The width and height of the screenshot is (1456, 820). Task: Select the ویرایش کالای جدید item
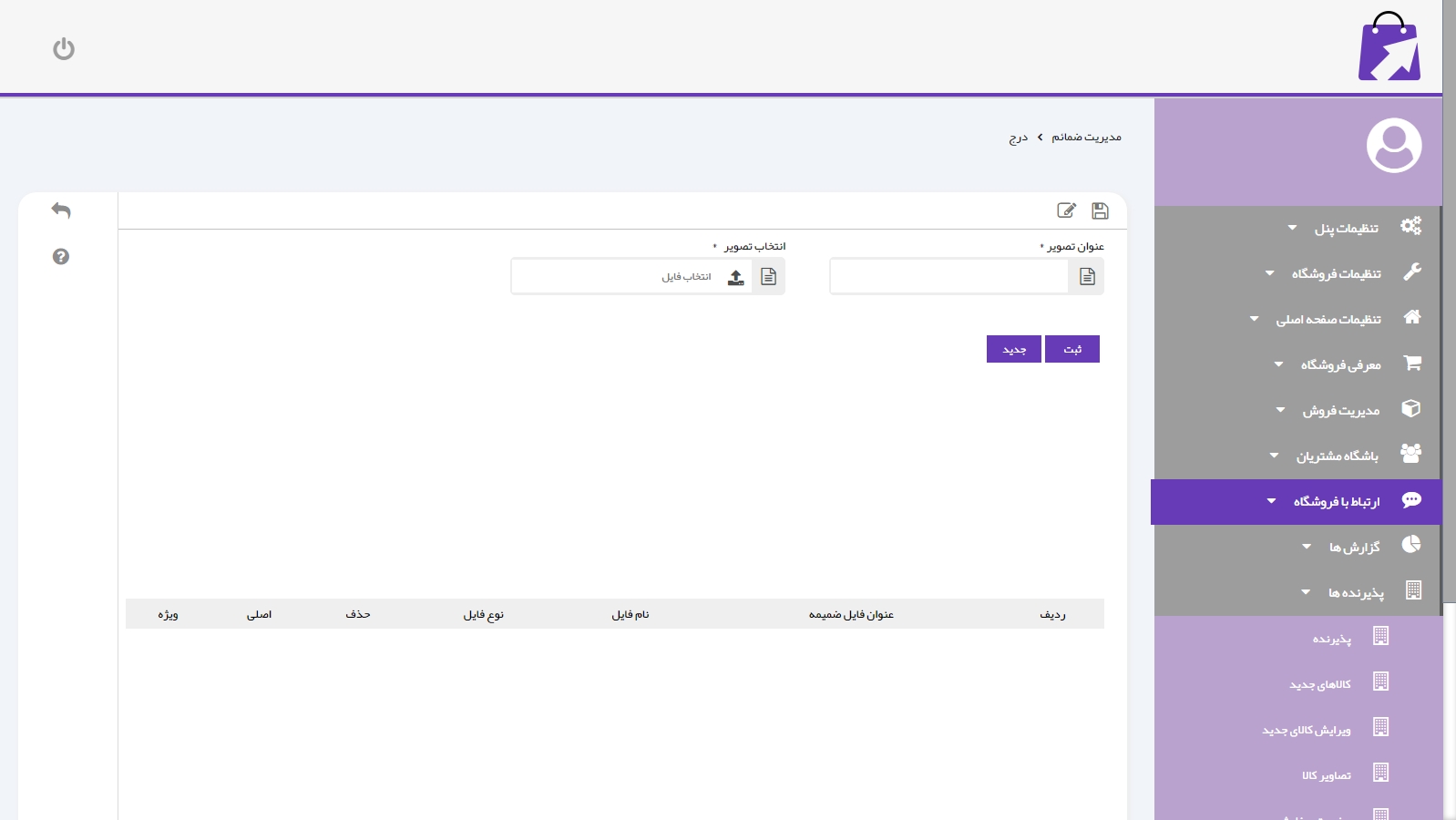1307,730
